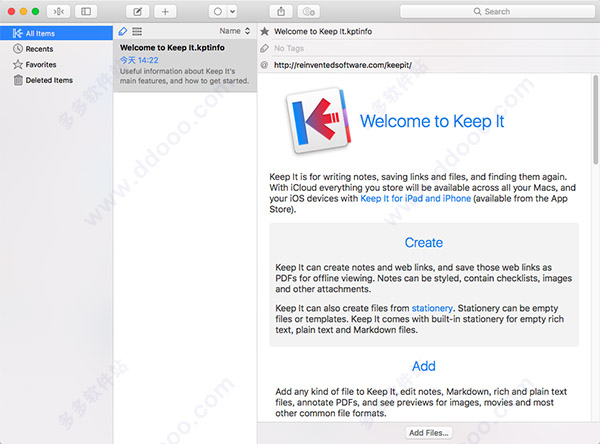Click the 今天 14:22 date text
The width and height of the screenshot is (600, 444).
[139, 60]
